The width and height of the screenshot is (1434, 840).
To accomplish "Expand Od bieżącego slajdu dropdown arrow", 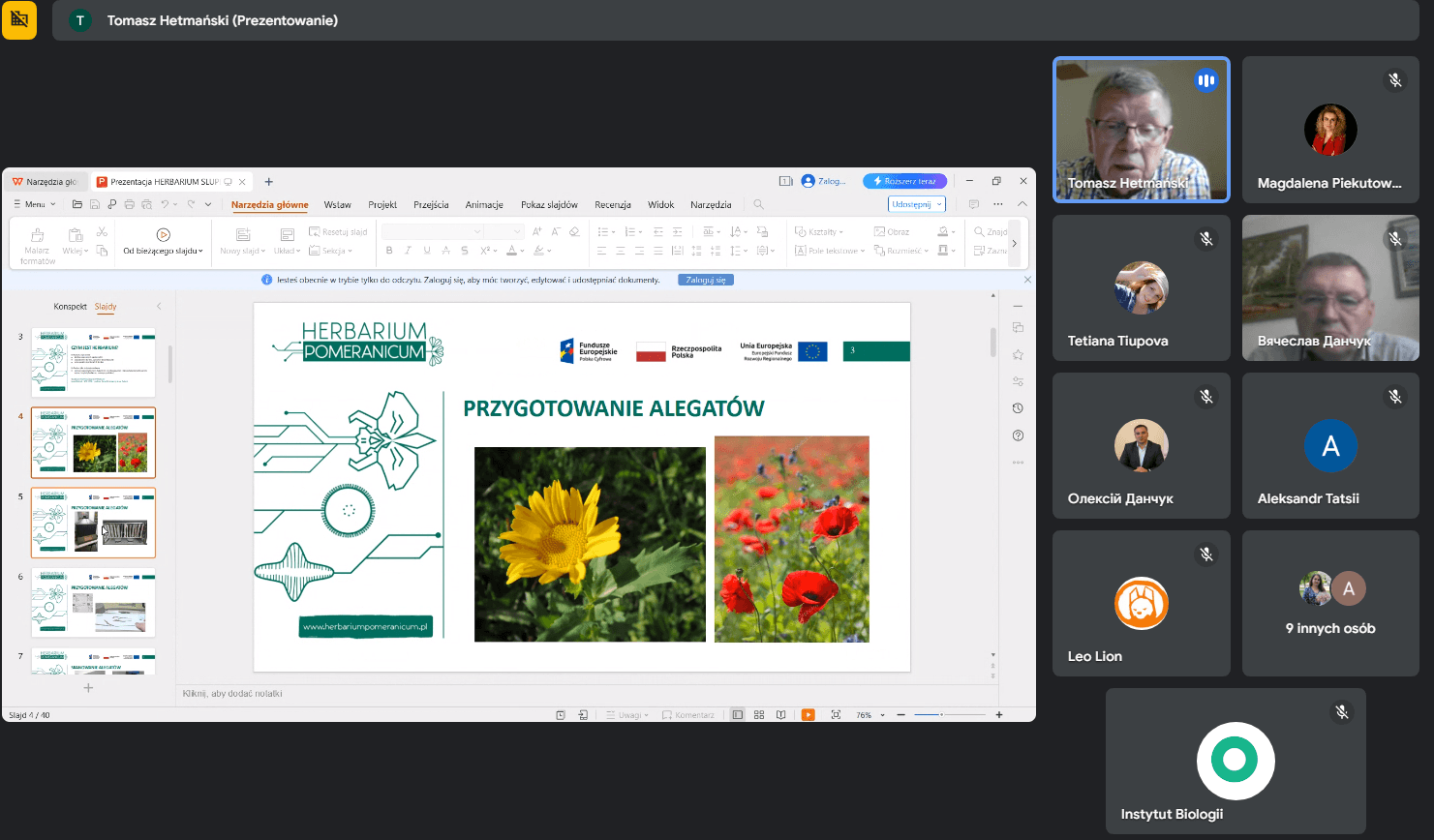I will coord(200,252).
